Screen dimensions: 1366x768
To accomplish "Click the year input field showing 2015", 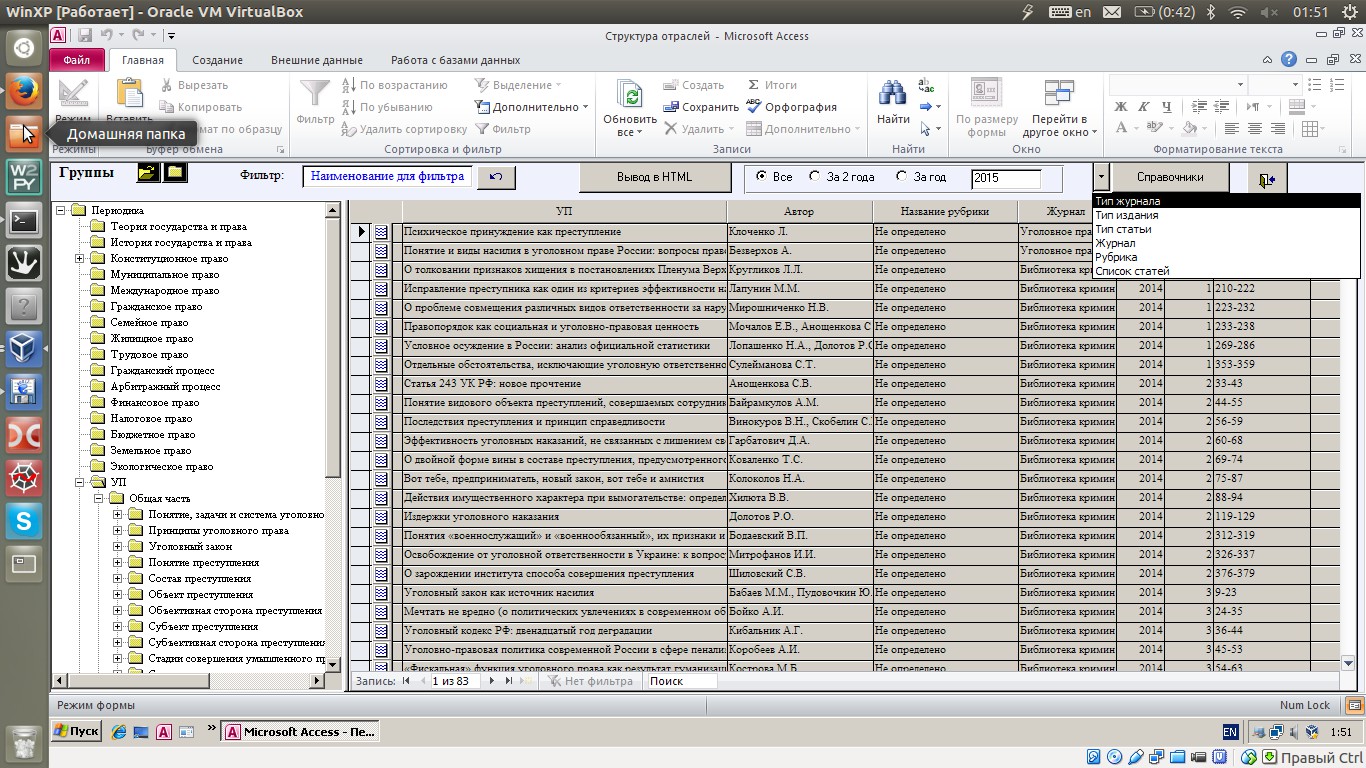I will [x=1005, y=178].
